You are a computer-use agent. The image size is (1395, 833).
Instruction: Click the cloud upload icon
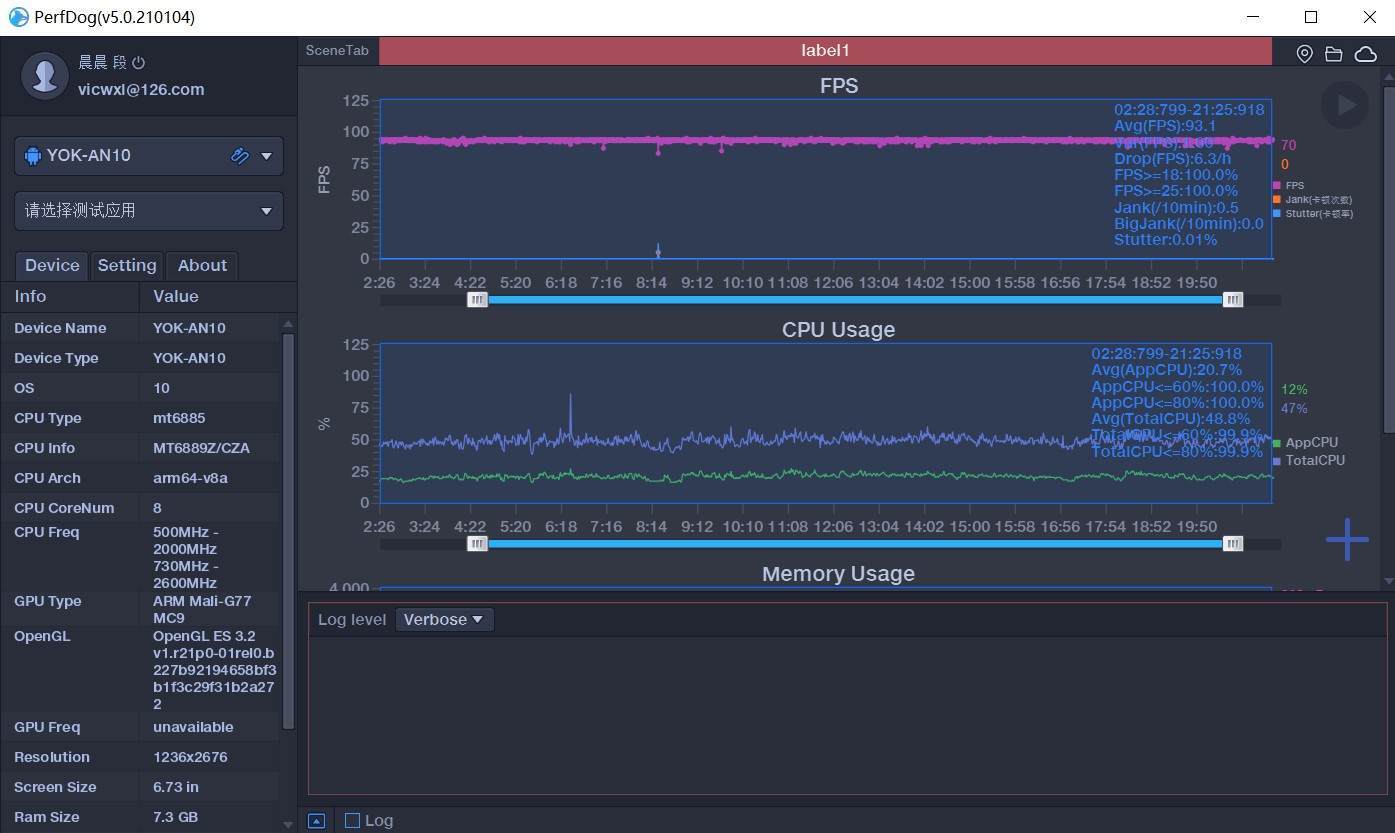(1365, 54)
